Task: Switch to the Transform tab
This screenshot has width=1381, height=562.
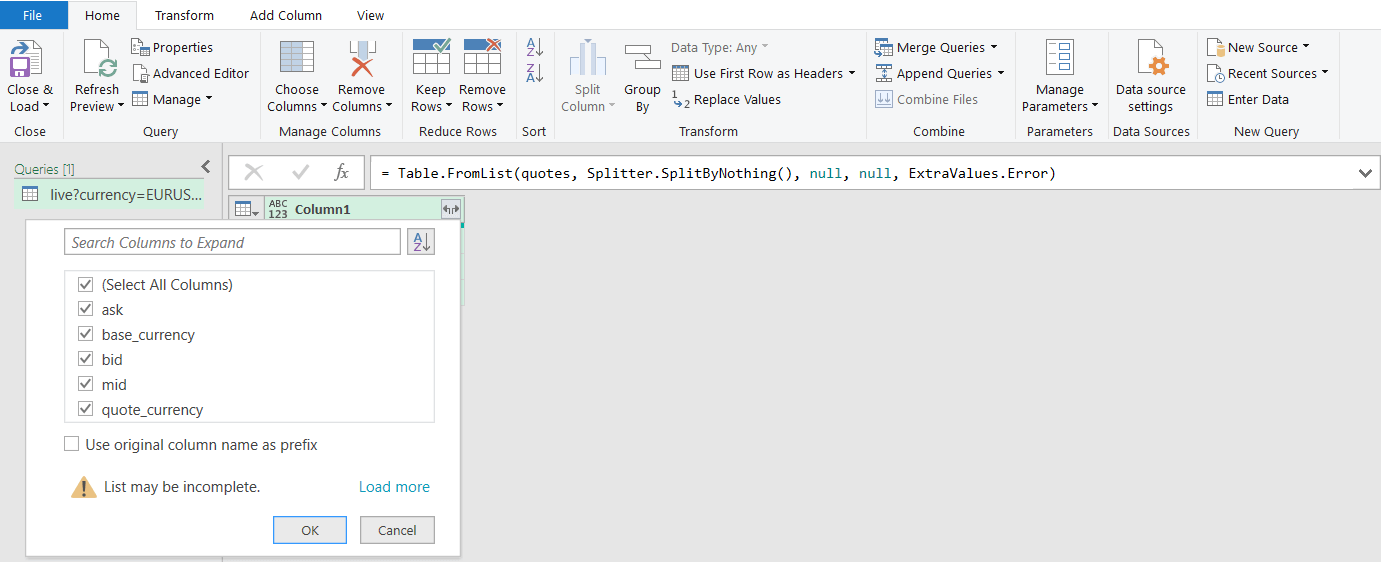Action: (184, 15)
